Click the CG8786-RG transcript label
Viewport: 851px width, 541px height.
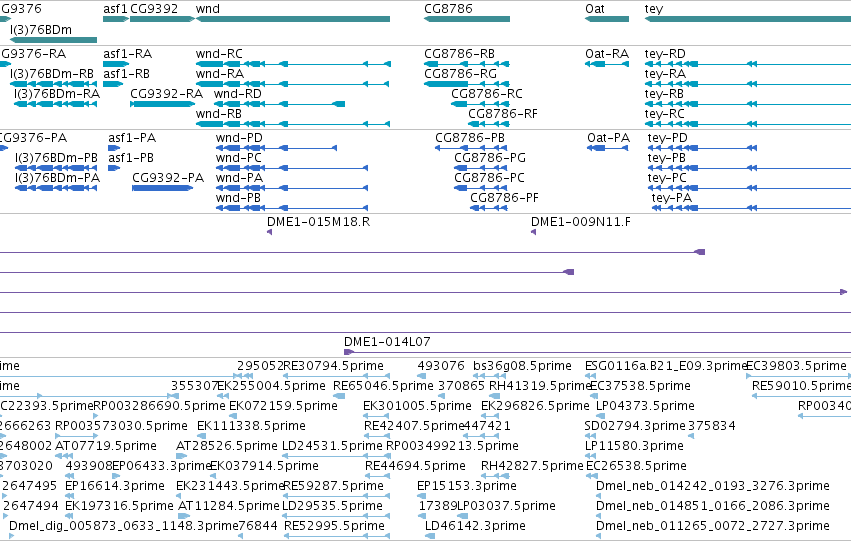point(461,74)
